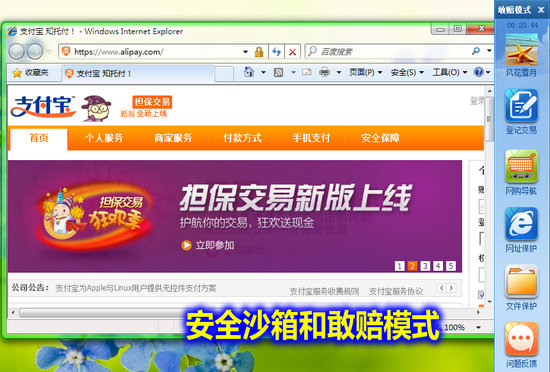
Task: Switch to 安全保障 navigation tab
Action: tap(380, 138)
